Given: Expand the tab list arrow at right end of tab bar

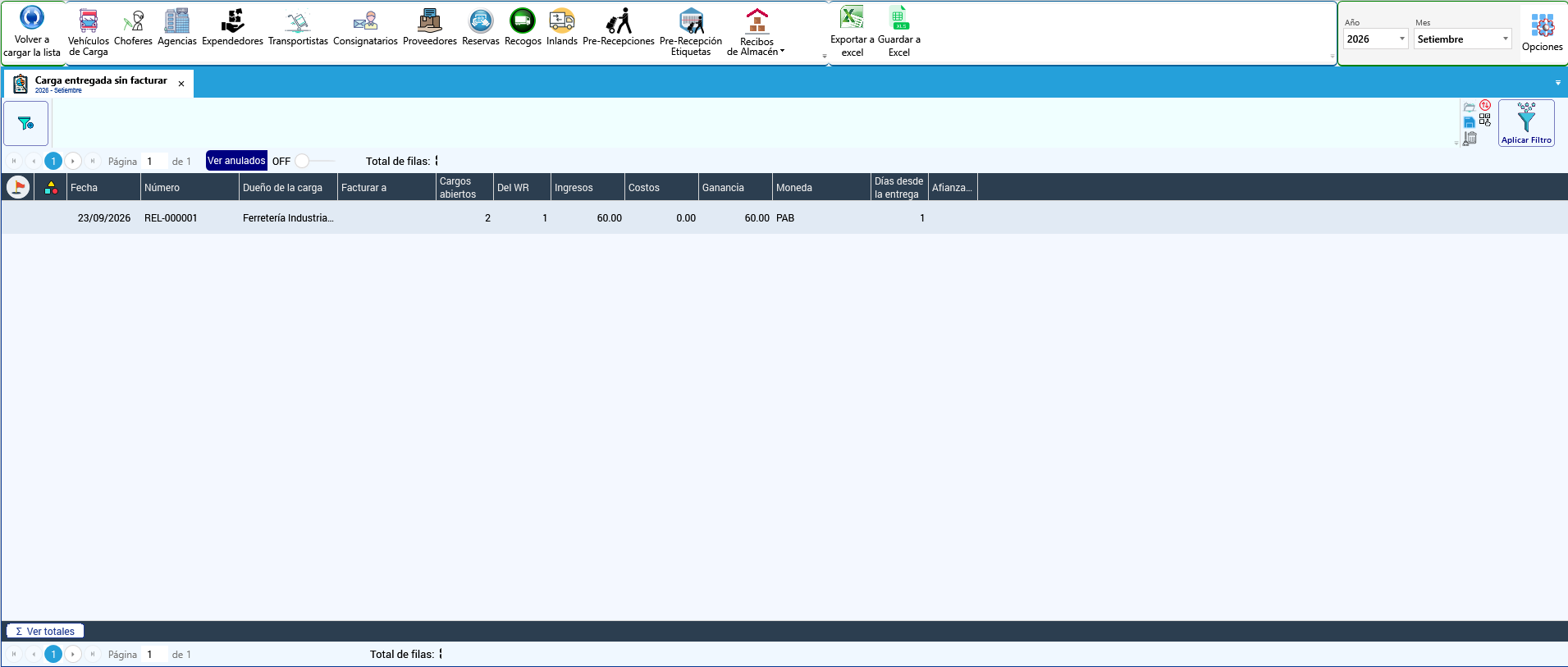Looking at the screenshot, I should click(x=1558, y=83).
